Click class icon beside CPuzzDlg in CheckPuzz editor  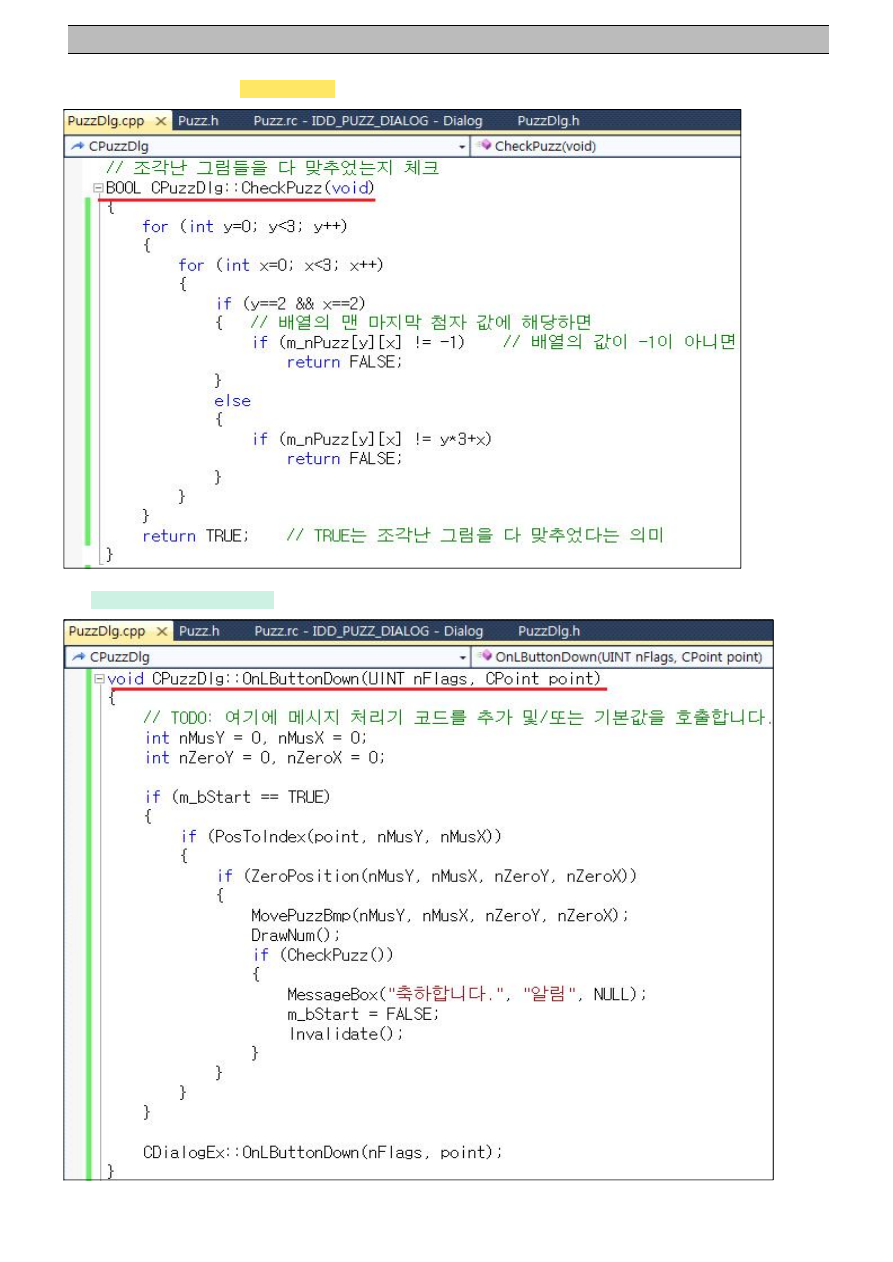(76, 146)
